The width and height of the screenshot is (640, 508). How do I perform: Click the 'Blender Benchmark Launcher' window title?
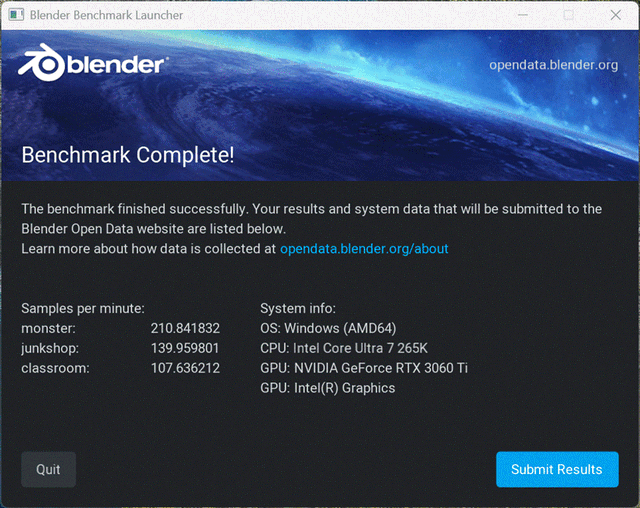(x=106, y=15)
